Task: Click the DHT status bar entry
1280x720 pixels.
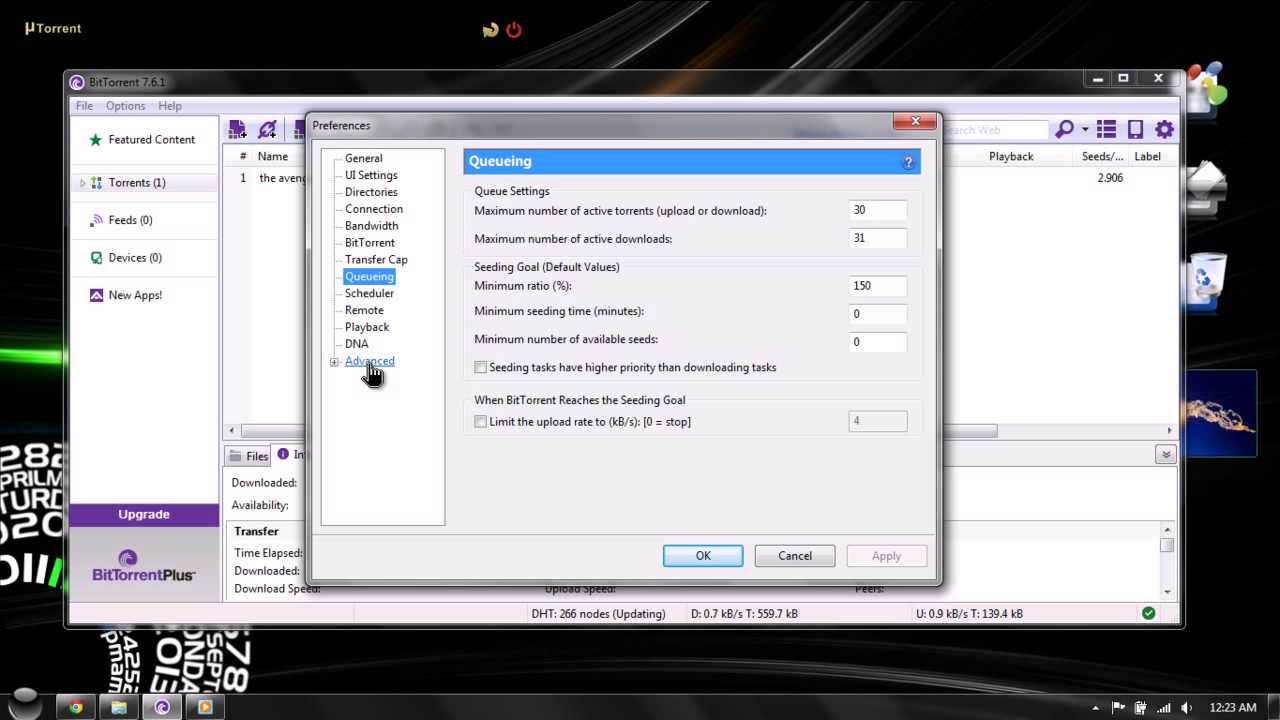Action: click(598, 614)
